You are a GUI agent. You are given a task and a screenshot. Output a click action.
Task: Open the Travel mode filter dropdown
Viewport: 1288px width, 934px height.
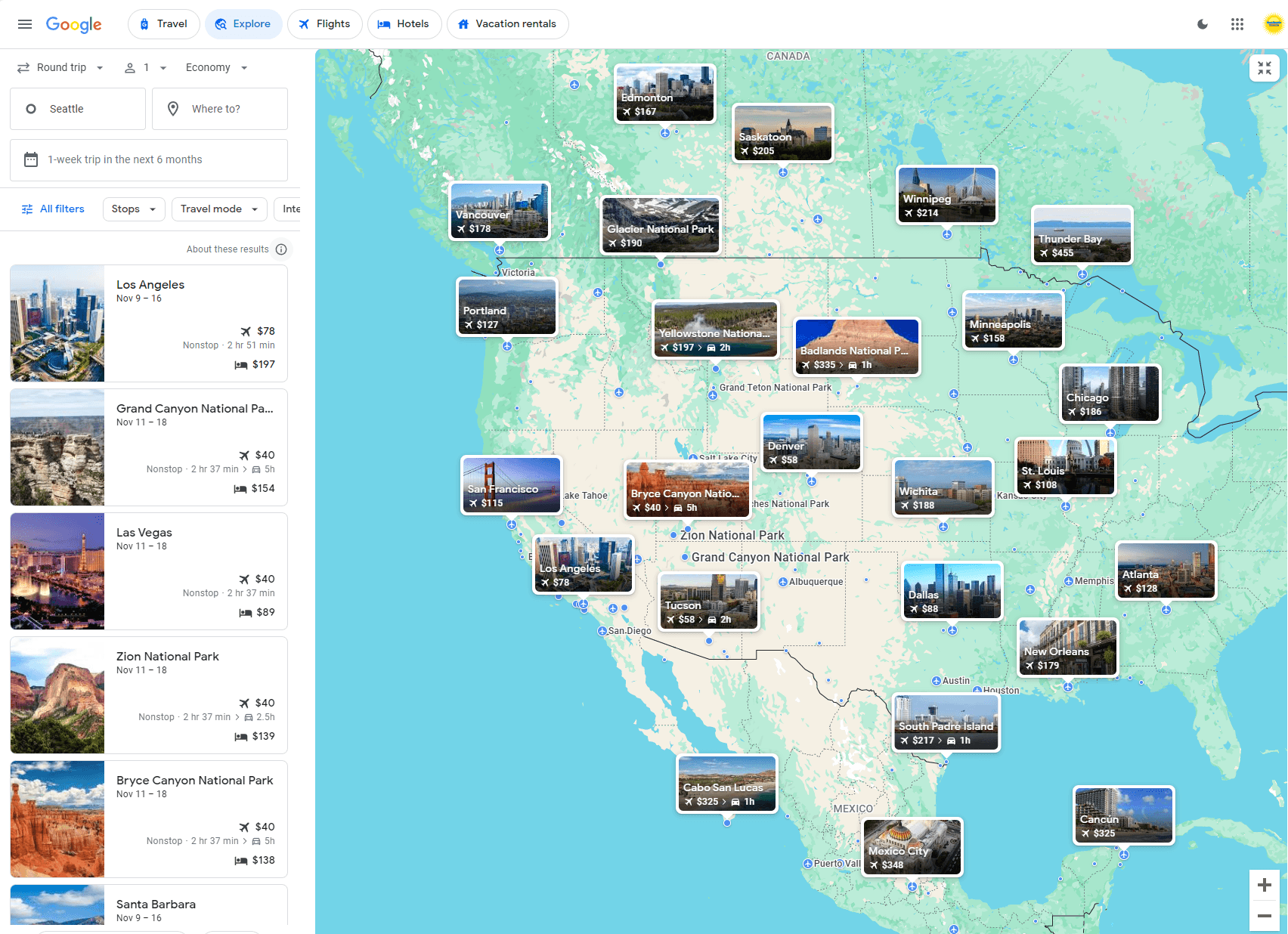219,209
